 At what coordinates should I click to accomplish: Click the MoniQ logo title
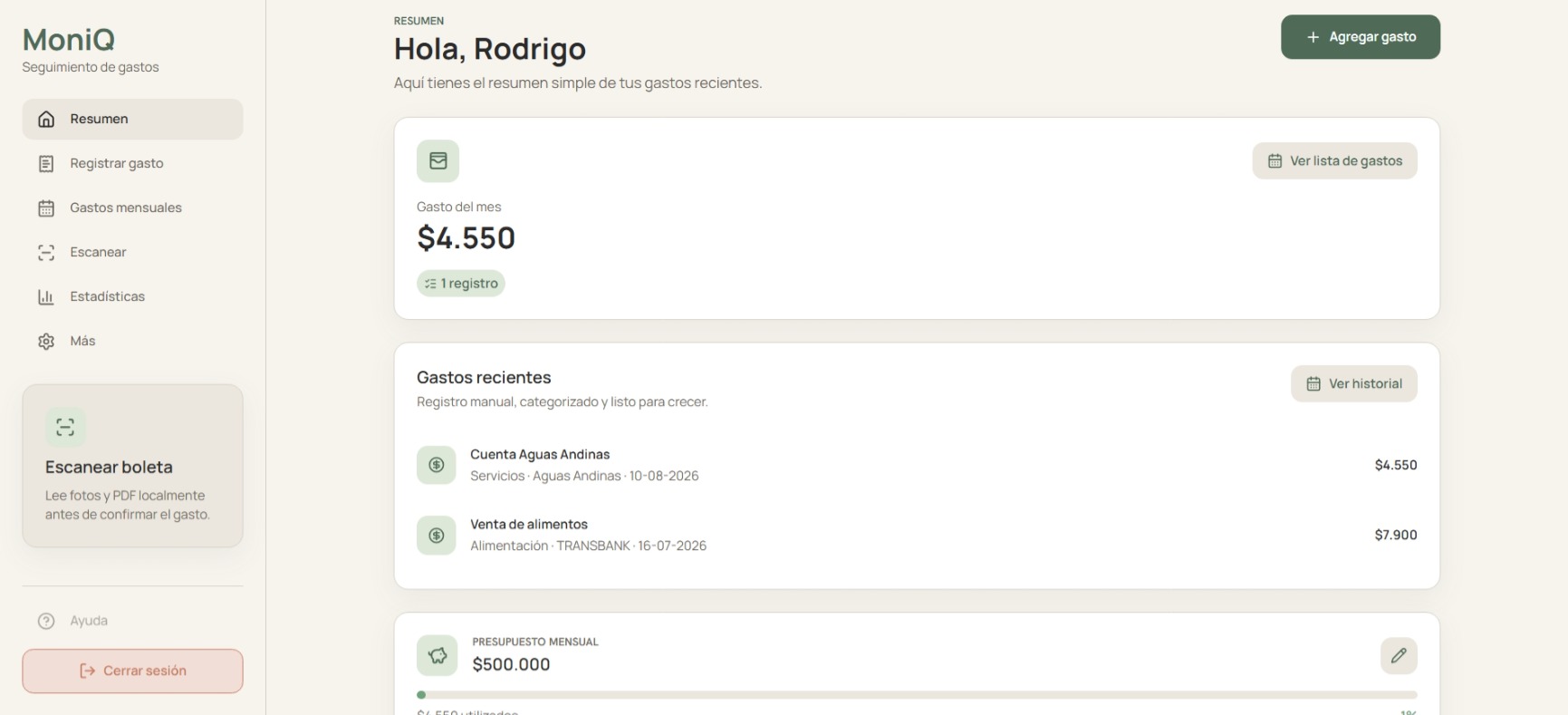[69, 39]
